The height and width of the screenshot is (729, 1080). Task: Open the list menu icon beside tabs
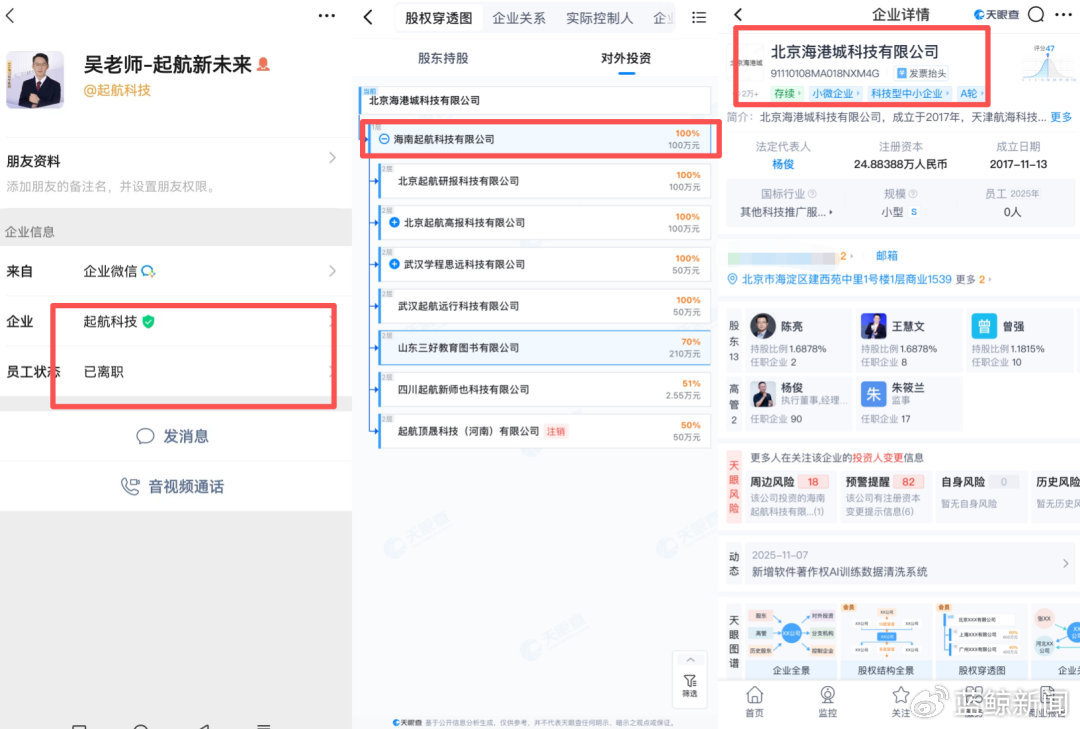pyautogui.click(x=698, y=18)
